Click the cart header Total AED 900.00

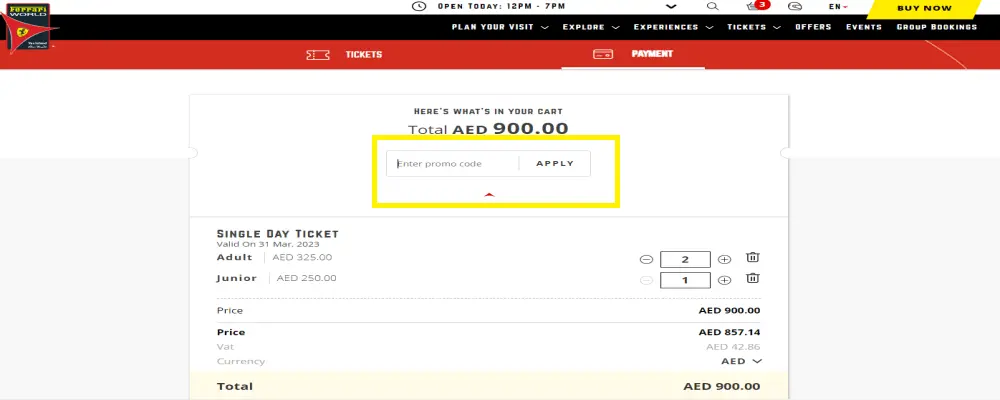(488, 129)
